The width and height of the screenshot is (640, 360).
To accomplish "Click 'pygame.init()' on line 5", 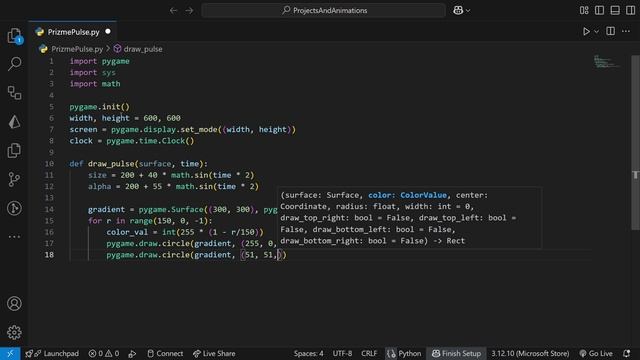I will [x=100, y=107].
